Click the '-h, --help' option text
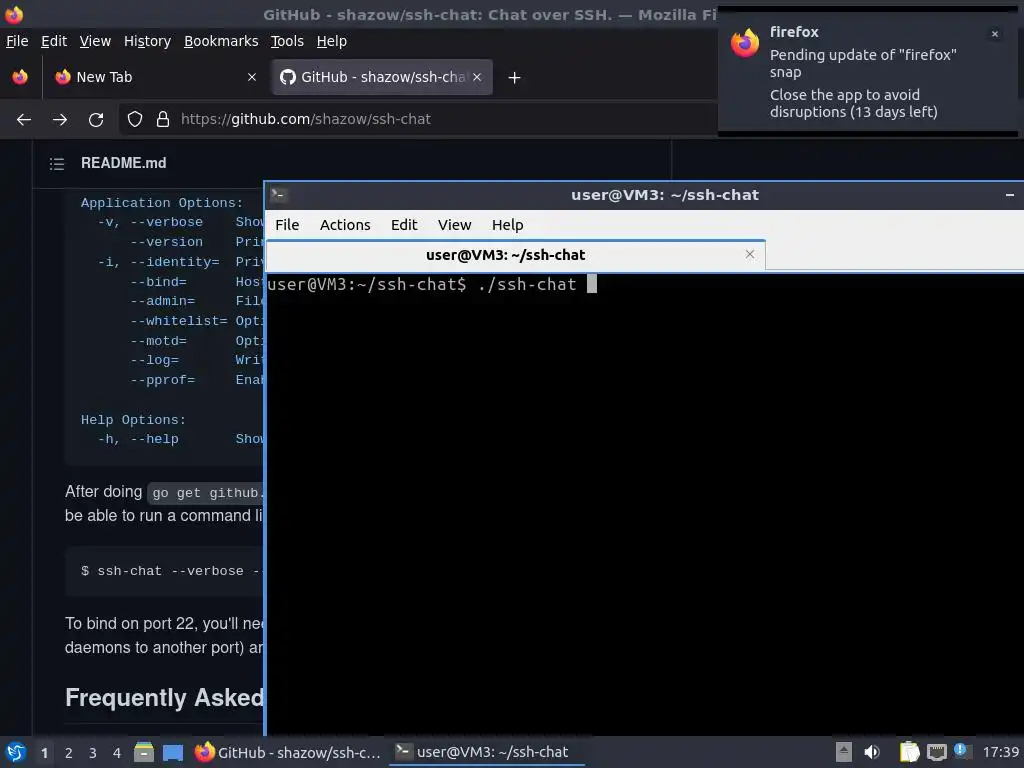The image size is (1024, 768). (x=138, y=440)
